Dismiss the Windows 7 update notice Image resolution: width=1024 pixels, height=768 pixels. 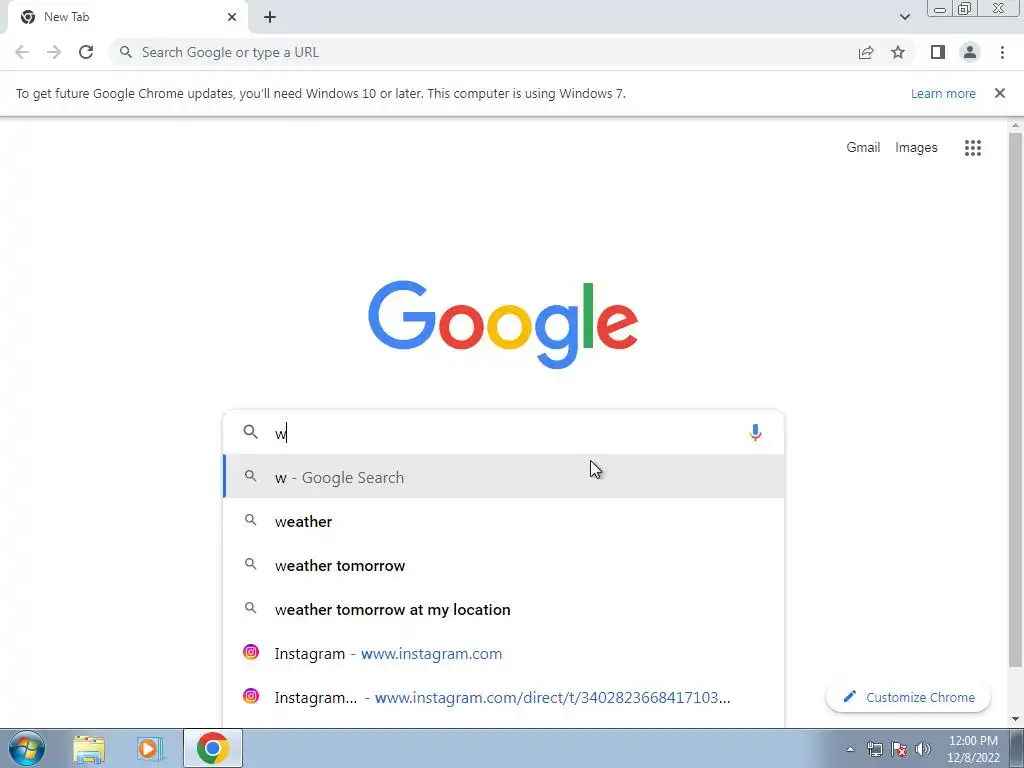(x=1000, y=93)
